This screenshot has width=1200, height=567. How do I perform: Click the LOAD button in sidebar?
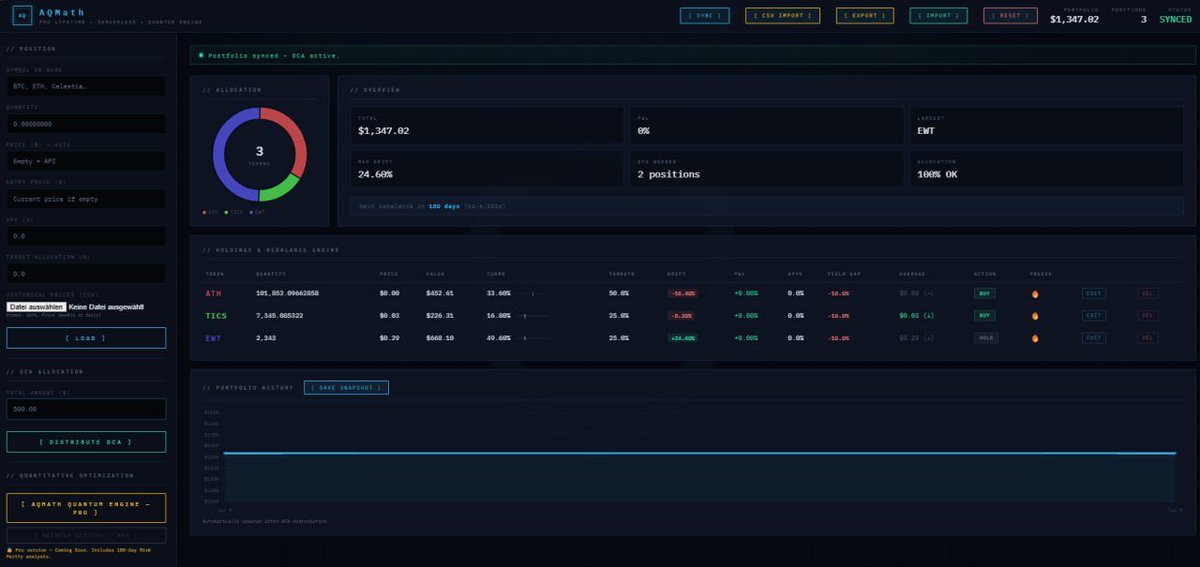coord(86,338)
